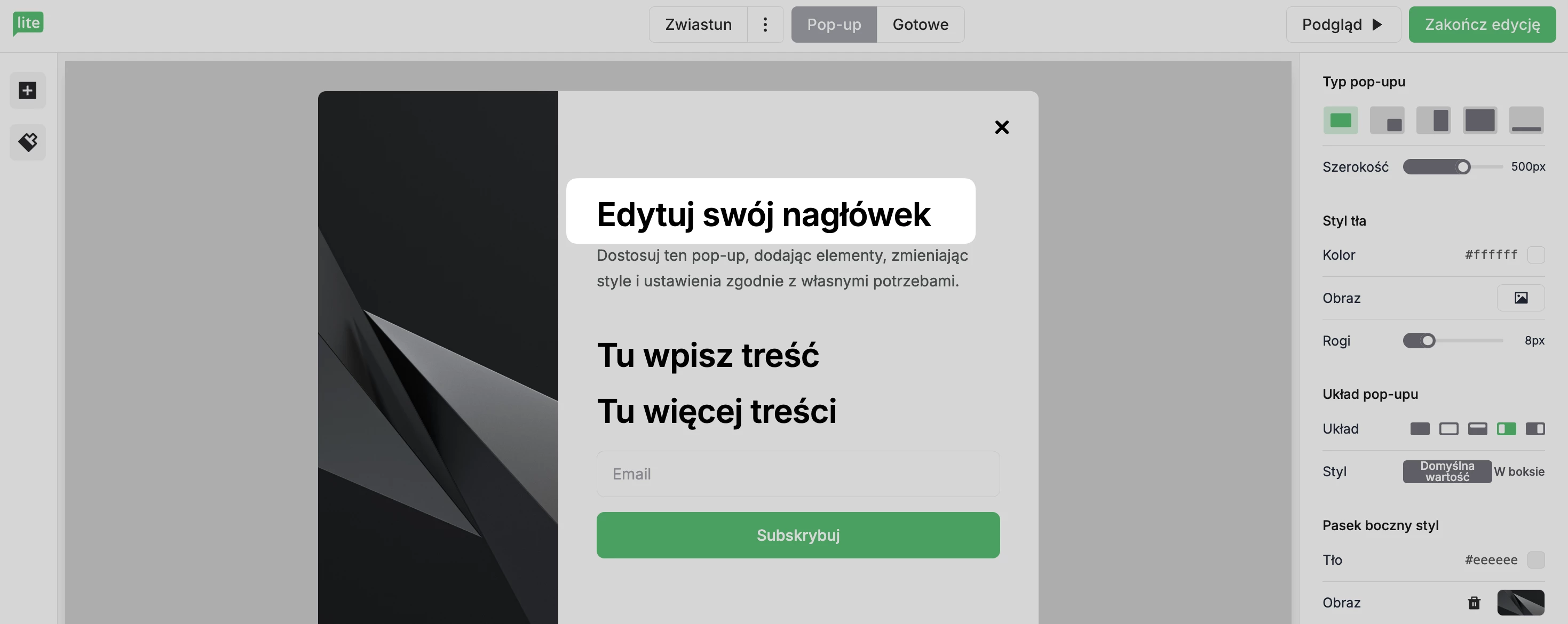Screen dimensions: 1568x624
Task: Upload background image via Obraz icon
Action: click(1521, 298)
